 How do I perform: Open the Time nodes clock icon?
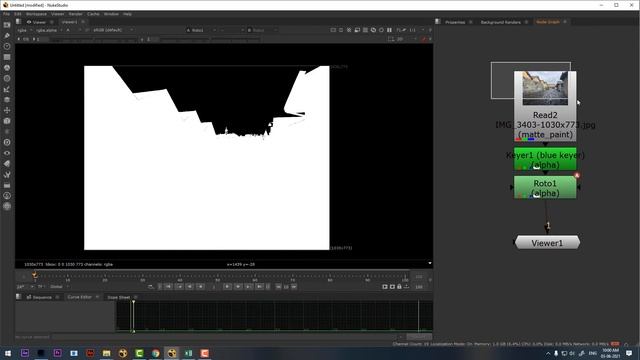point(7,46)
